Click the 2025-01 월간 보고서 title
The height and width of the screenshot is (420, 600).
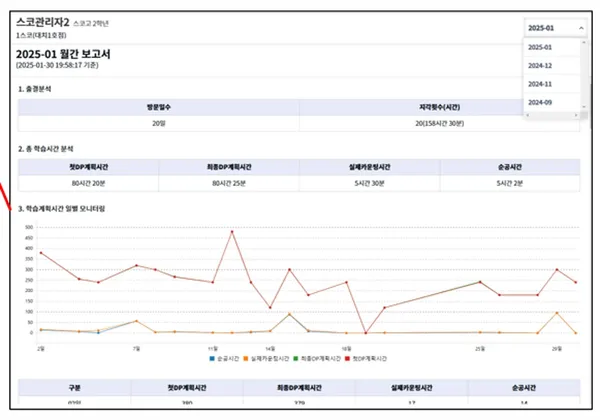[x=63, y=54]
